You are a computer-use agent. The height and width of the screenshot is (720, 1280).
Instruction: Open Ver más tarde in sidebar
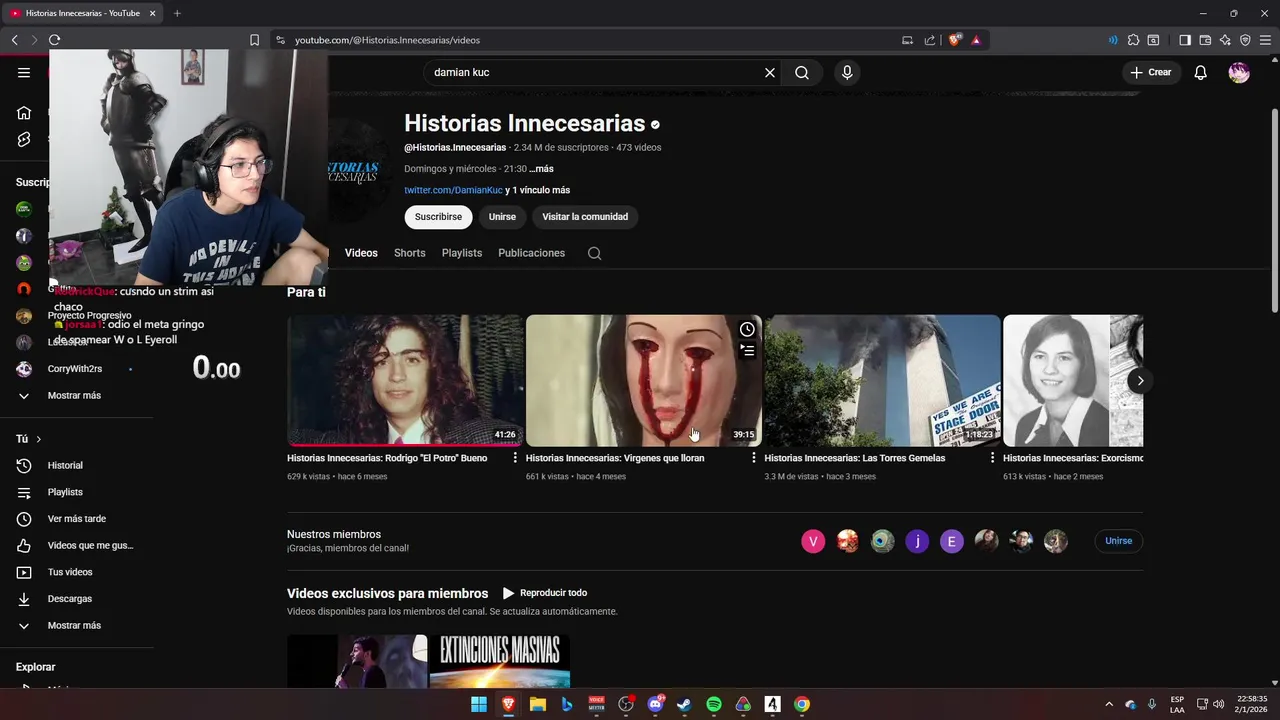tap(76, 519)
